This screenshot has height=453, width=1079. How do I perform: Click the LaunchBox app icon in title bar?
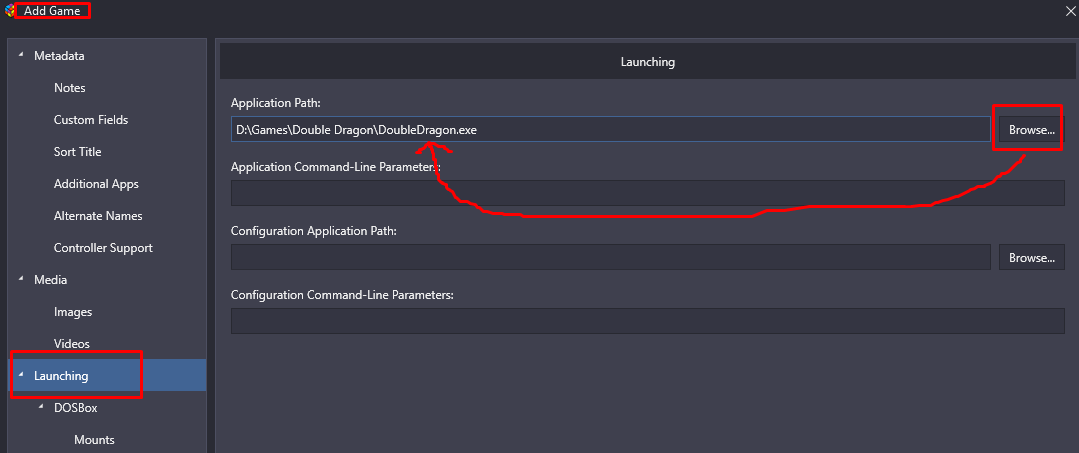[x=10, y=10]
